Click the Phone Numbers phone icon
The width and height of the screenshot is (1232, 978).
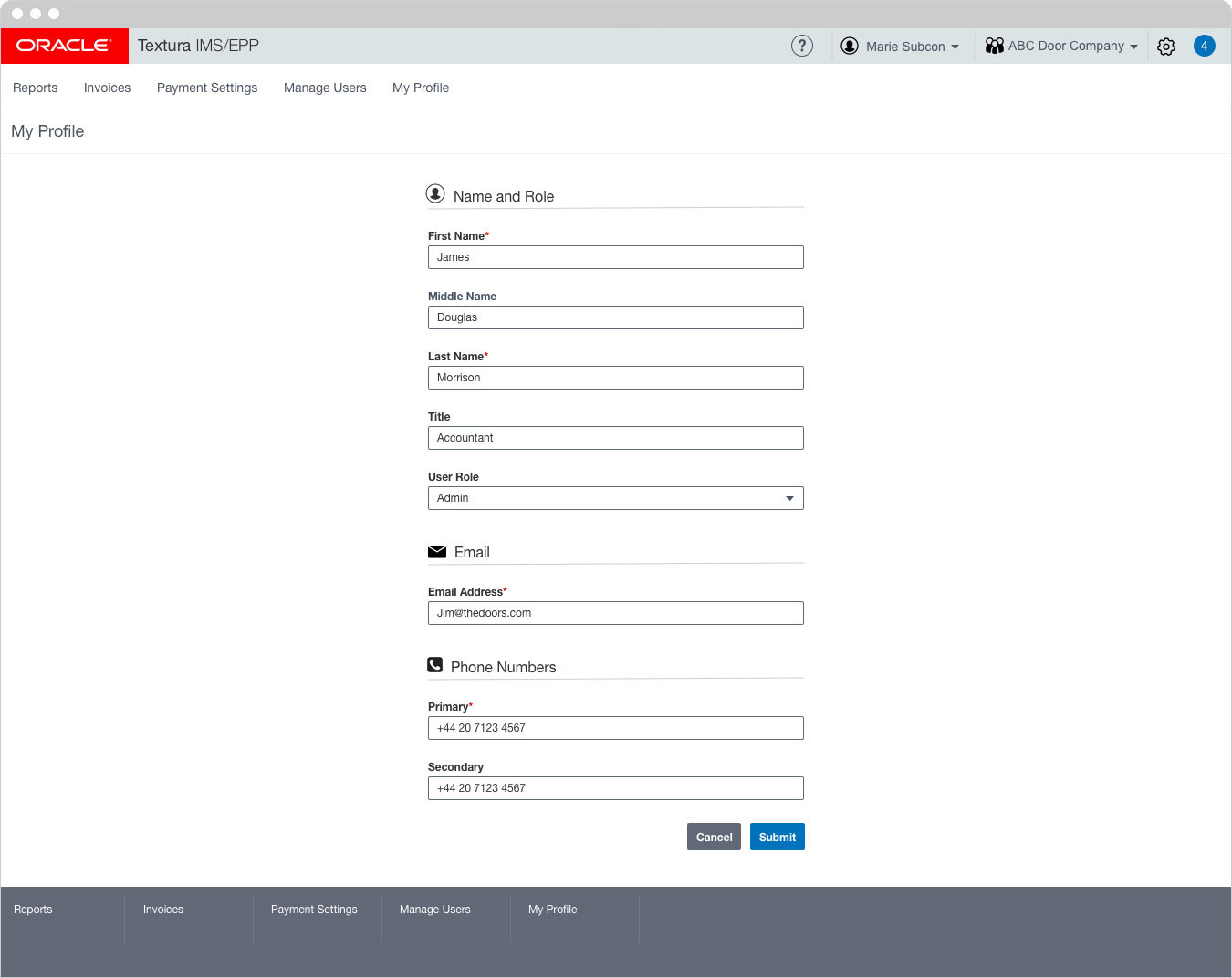[x=435, y=665]
